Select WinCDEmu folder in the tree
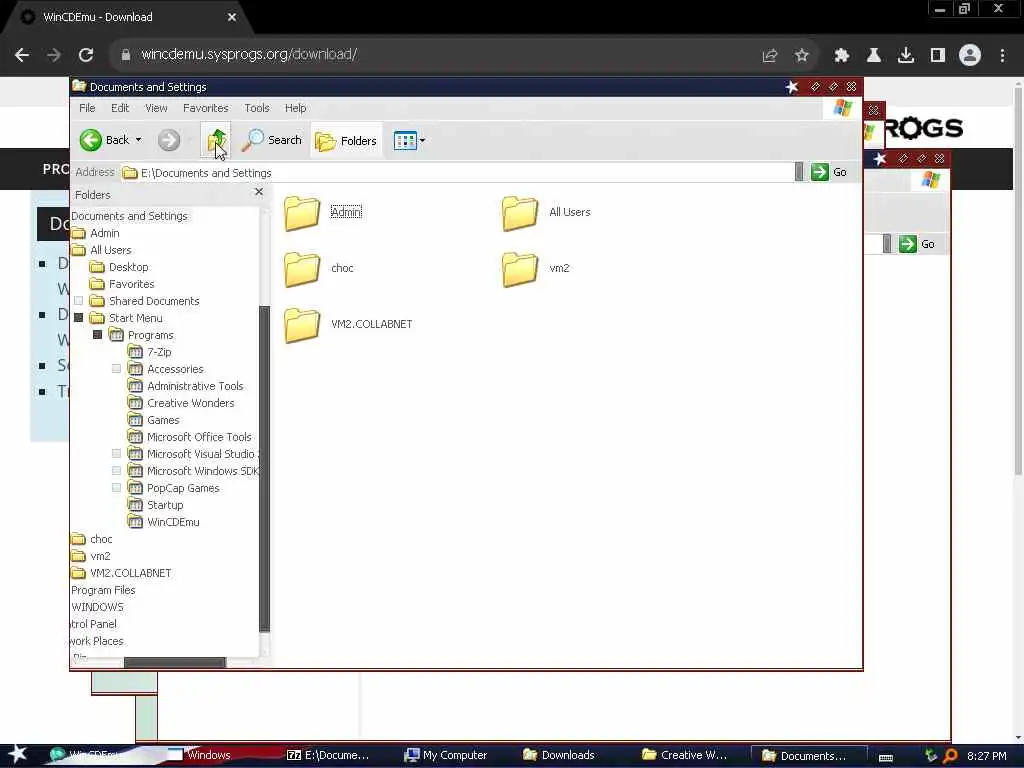Screen dimensions: 1024x768 pyautogui.click(x=173, y=522)
